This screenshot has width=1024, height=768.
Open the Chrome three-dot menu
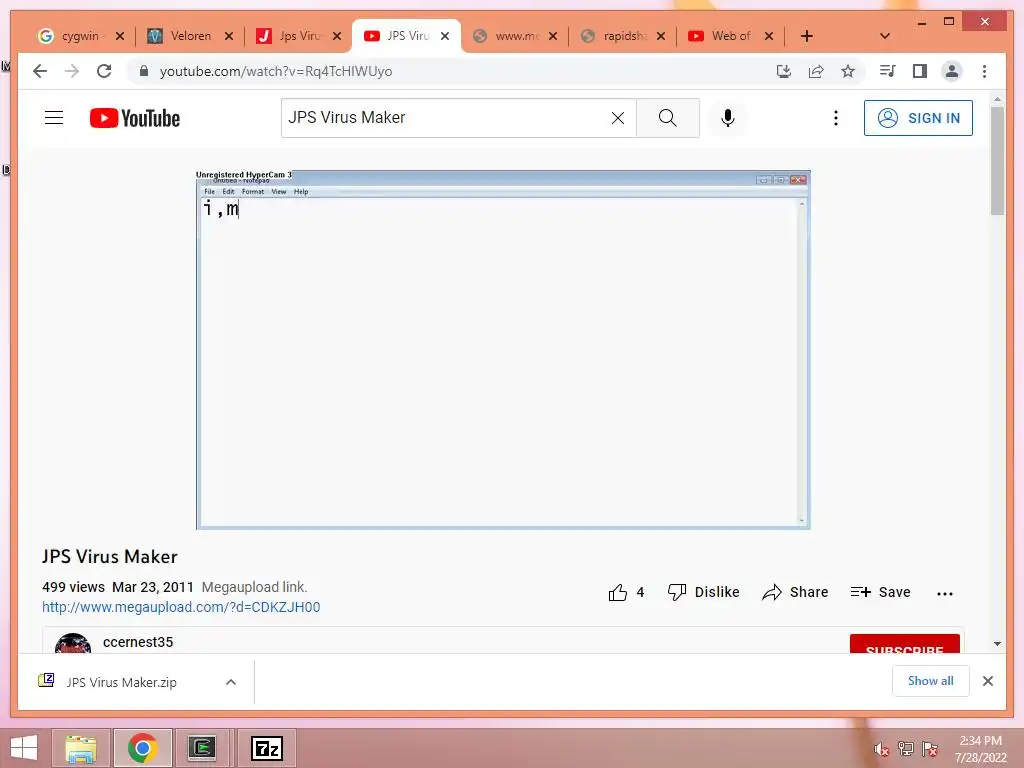(x=984, y=71)
